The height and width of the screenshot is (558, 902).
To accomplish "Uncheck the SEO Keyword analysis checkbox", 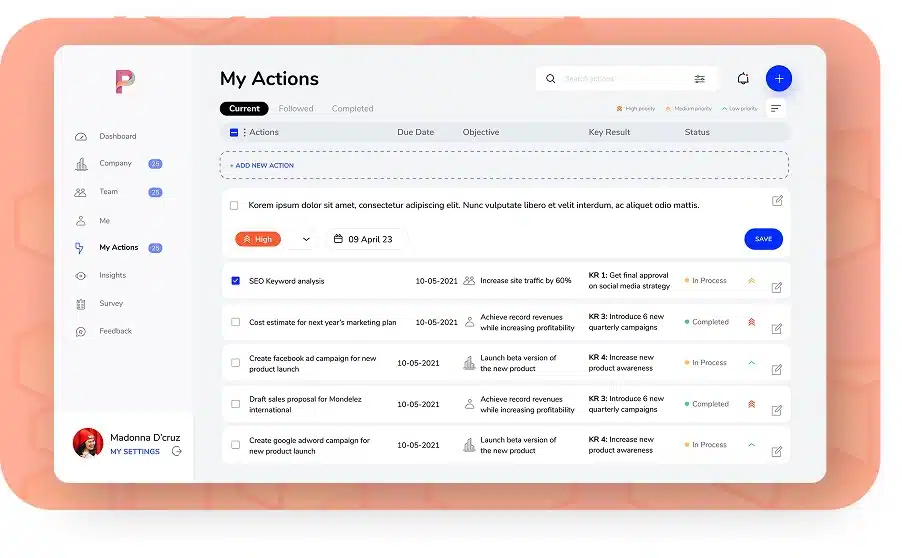I will [x=235, y=281].
